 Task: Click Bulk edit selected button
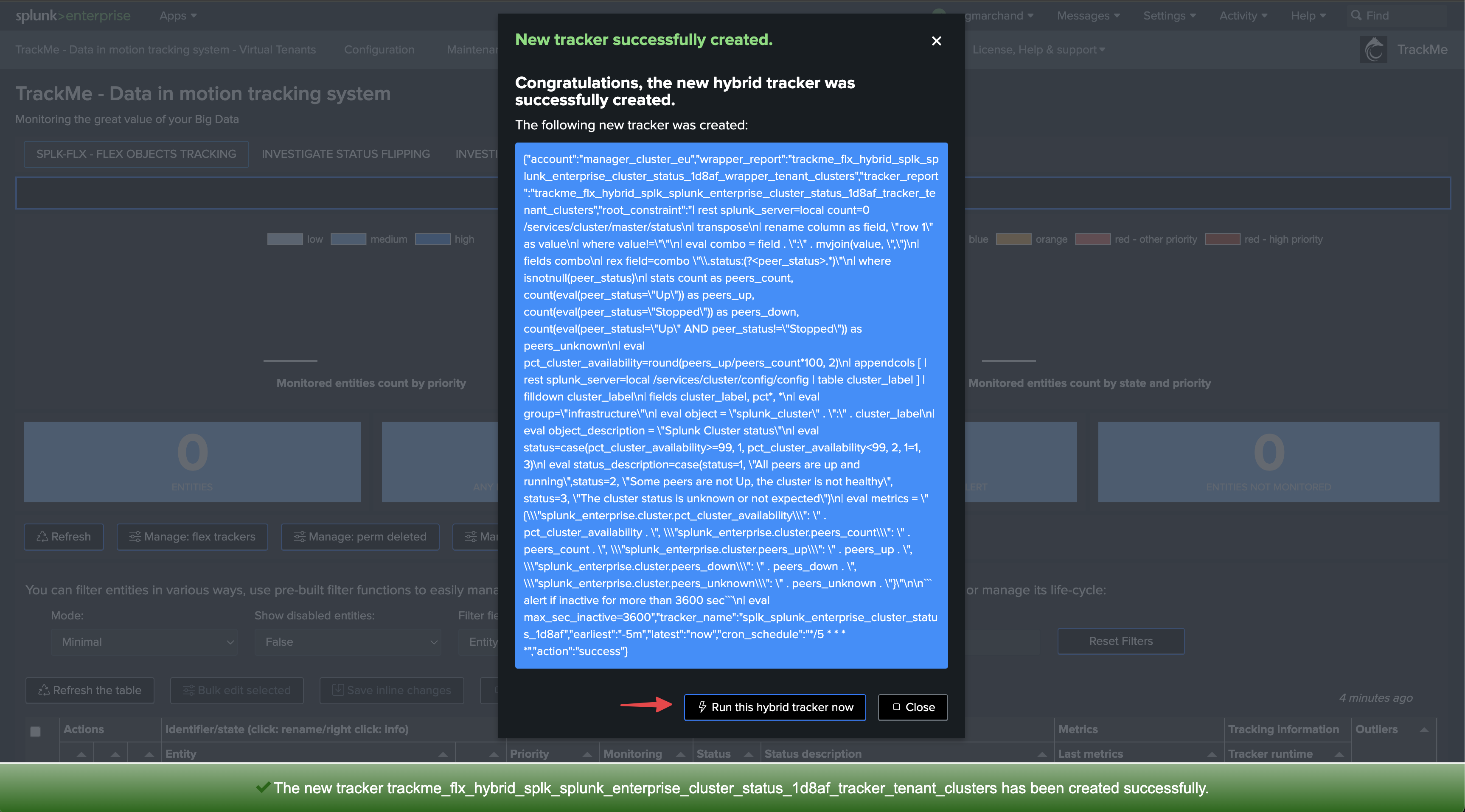point(236,690)
